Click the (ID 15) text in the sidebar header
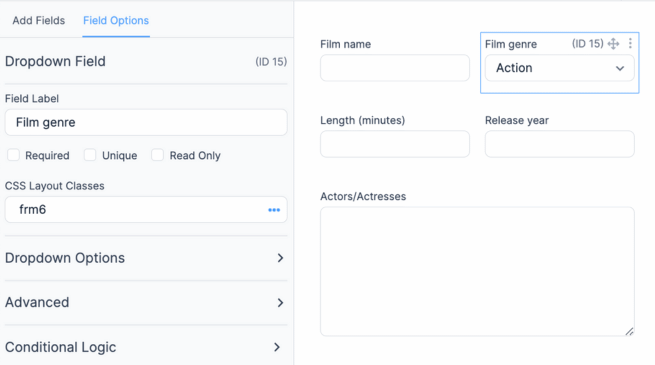 pyautogui.click(x=271, y=62)
